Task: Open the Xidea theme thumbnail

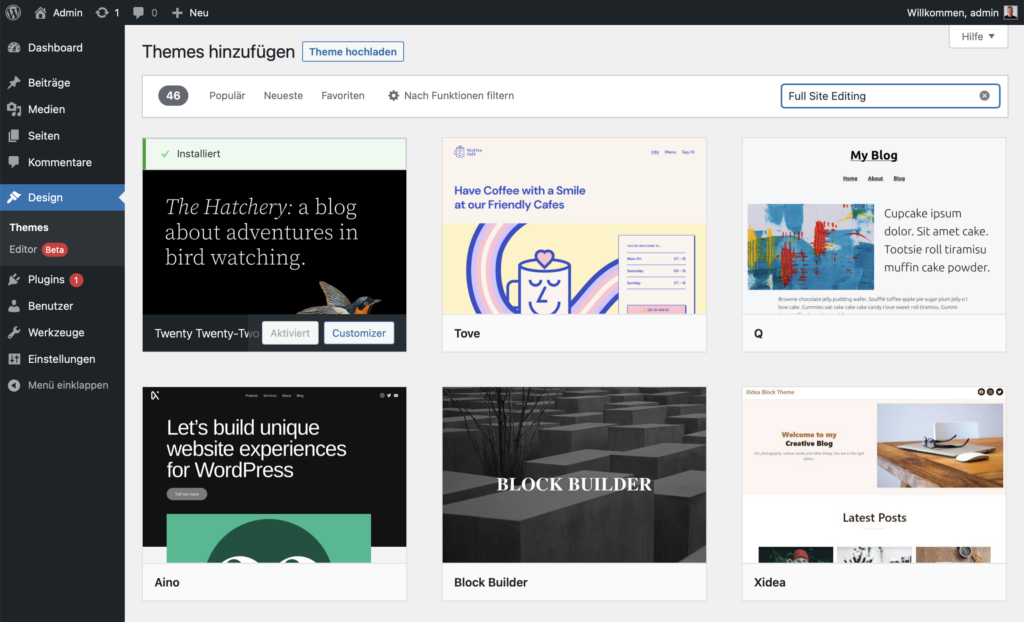Action: click(x=874, y=475)
